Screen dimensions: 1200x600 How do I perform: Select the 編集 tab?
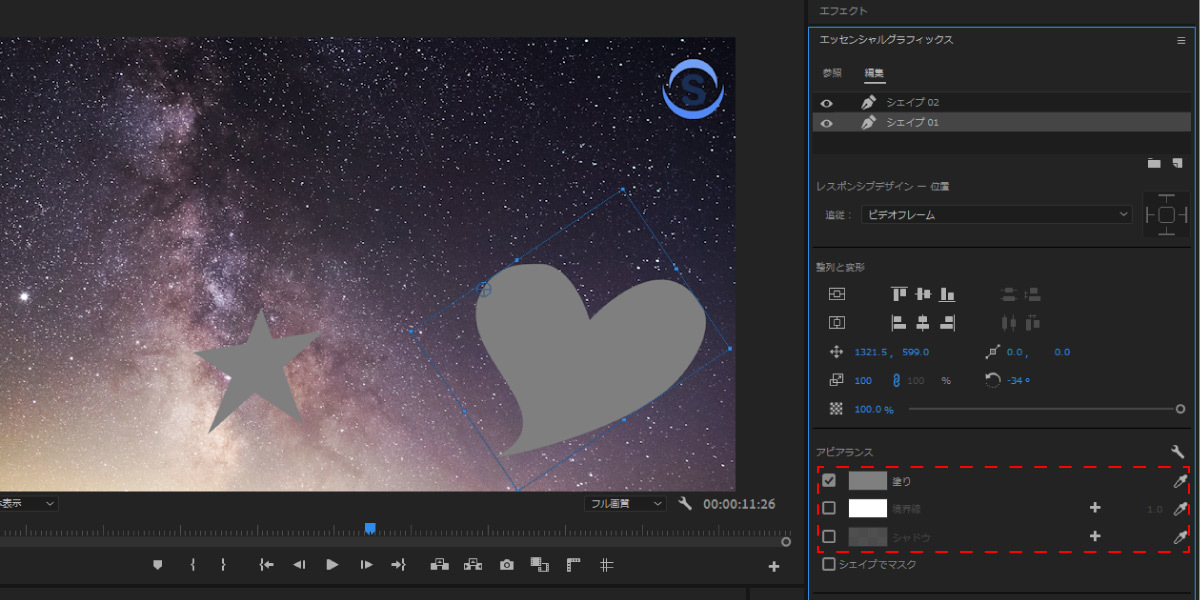(x=874, y=73)
